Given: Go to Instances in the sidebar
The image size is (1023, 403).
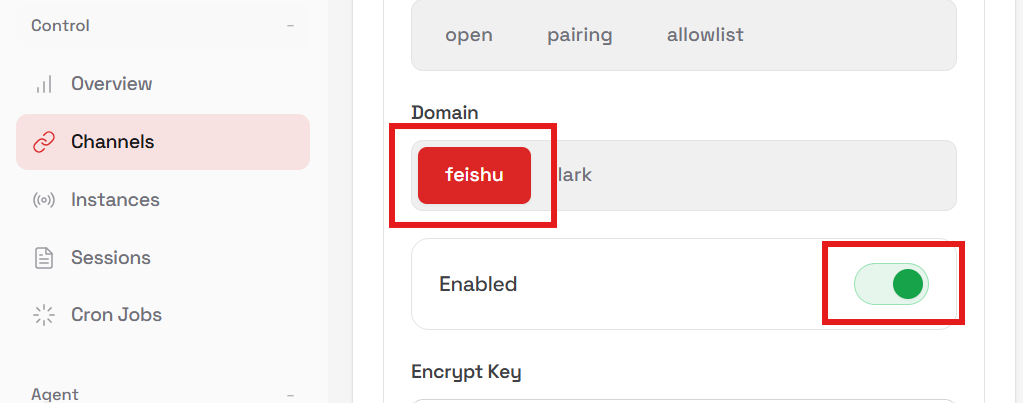Looking at the screenshot, I should pos(115,200).
